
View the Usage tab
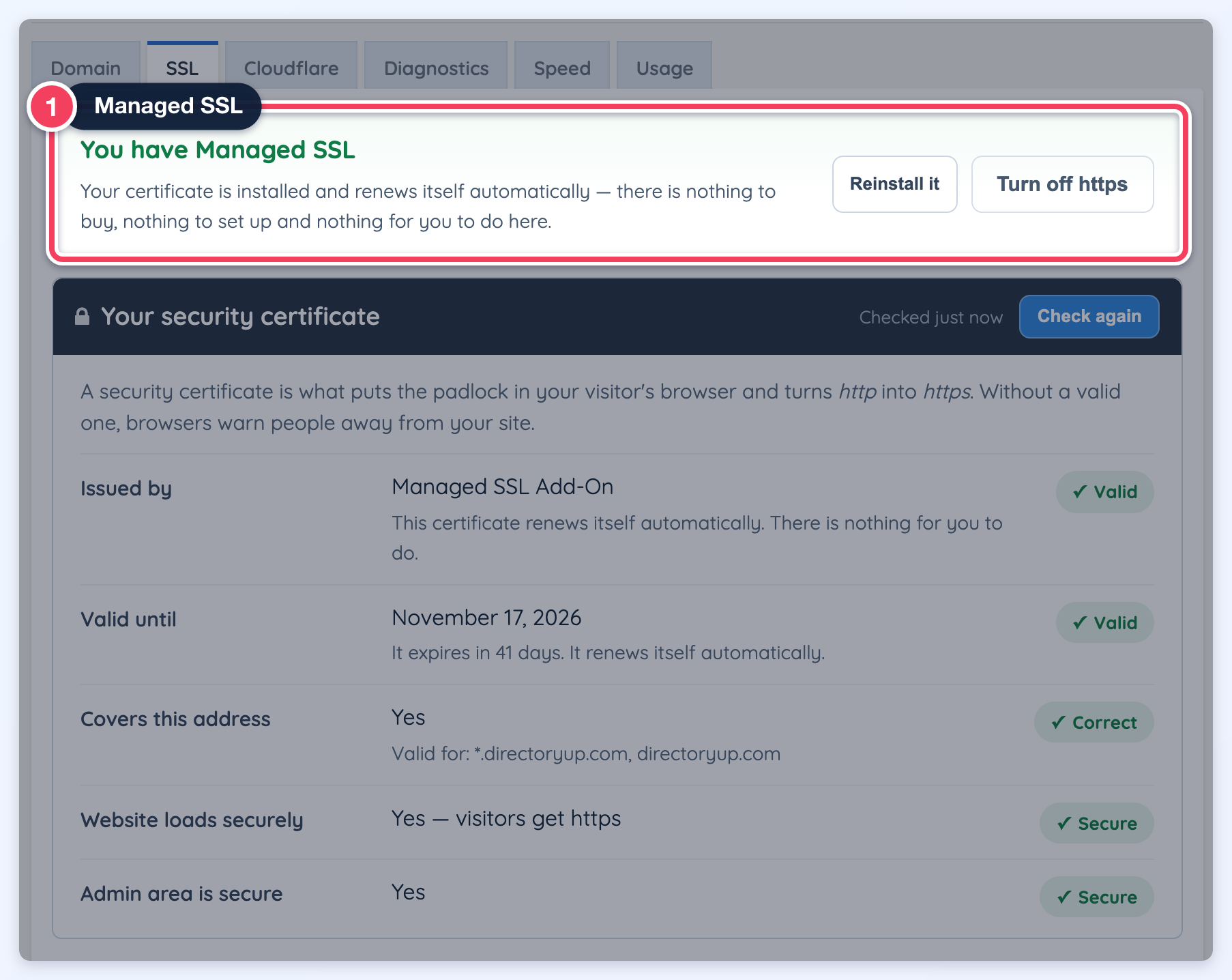pos(664,66)
